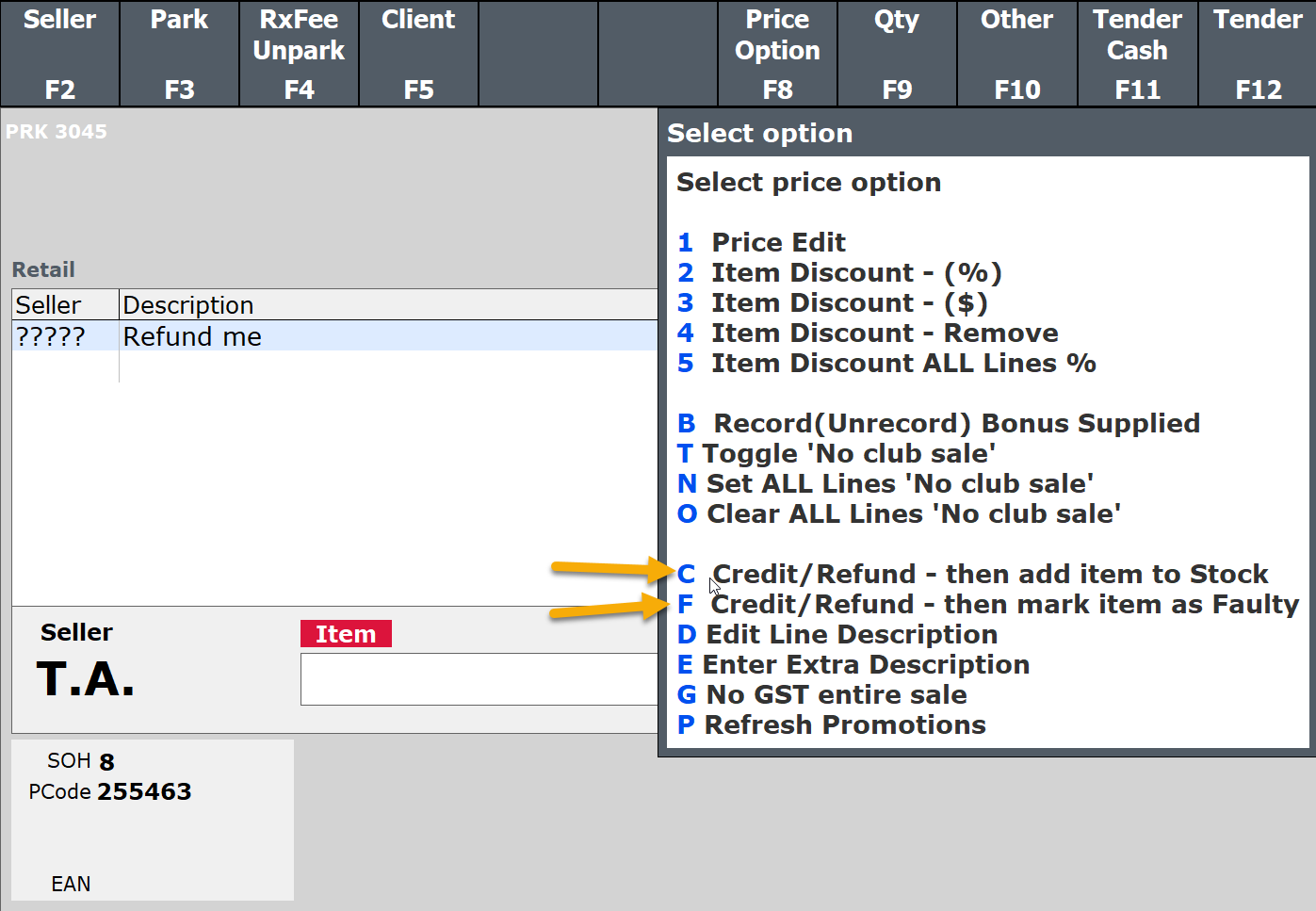Viewport: 1316px width, 911px height.
Task: Choose Credit/Refund then add item to Stock
Action: [989, 575]
